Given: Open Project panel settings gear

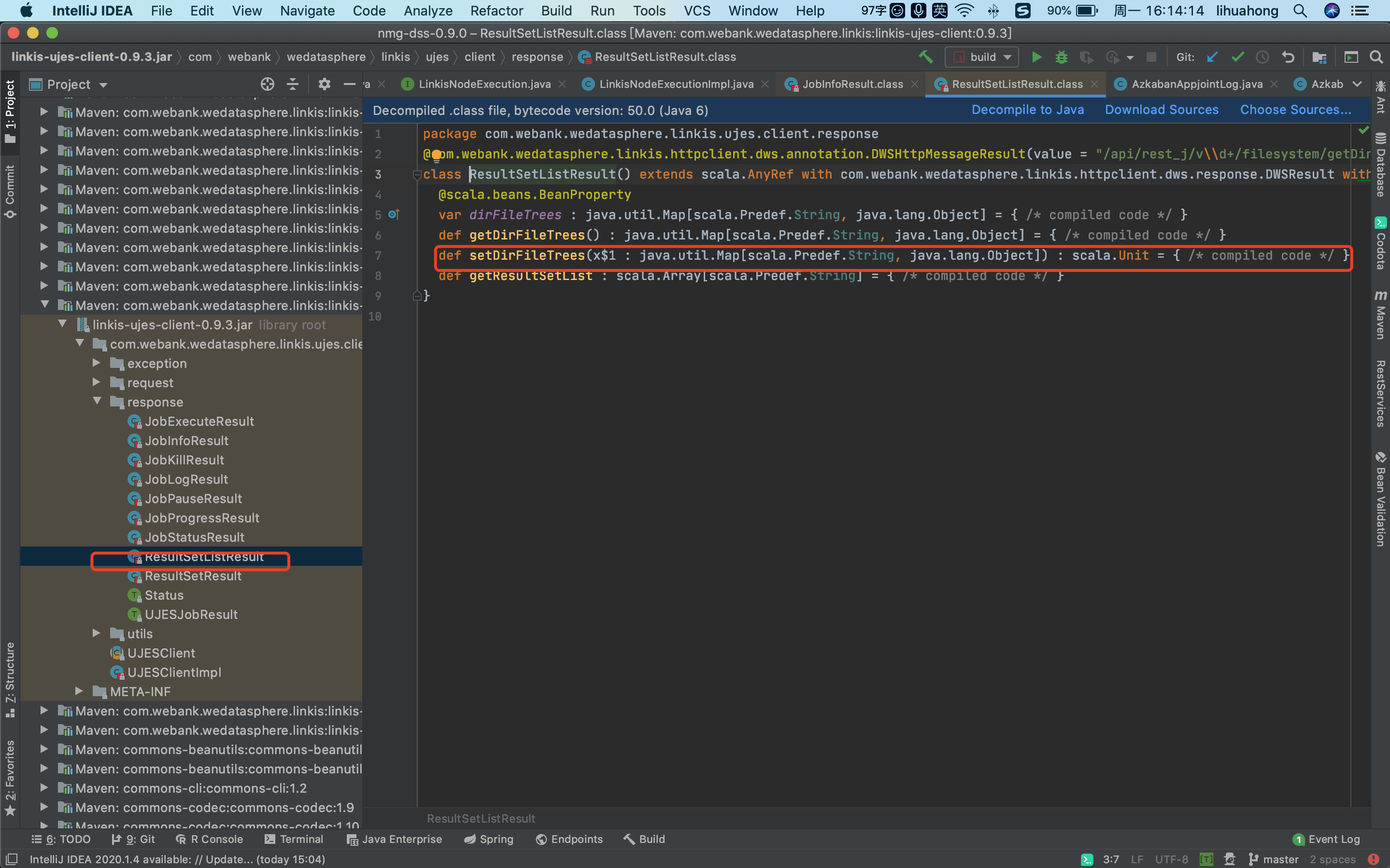Looking at the screenshot, I should coord(325,84).
